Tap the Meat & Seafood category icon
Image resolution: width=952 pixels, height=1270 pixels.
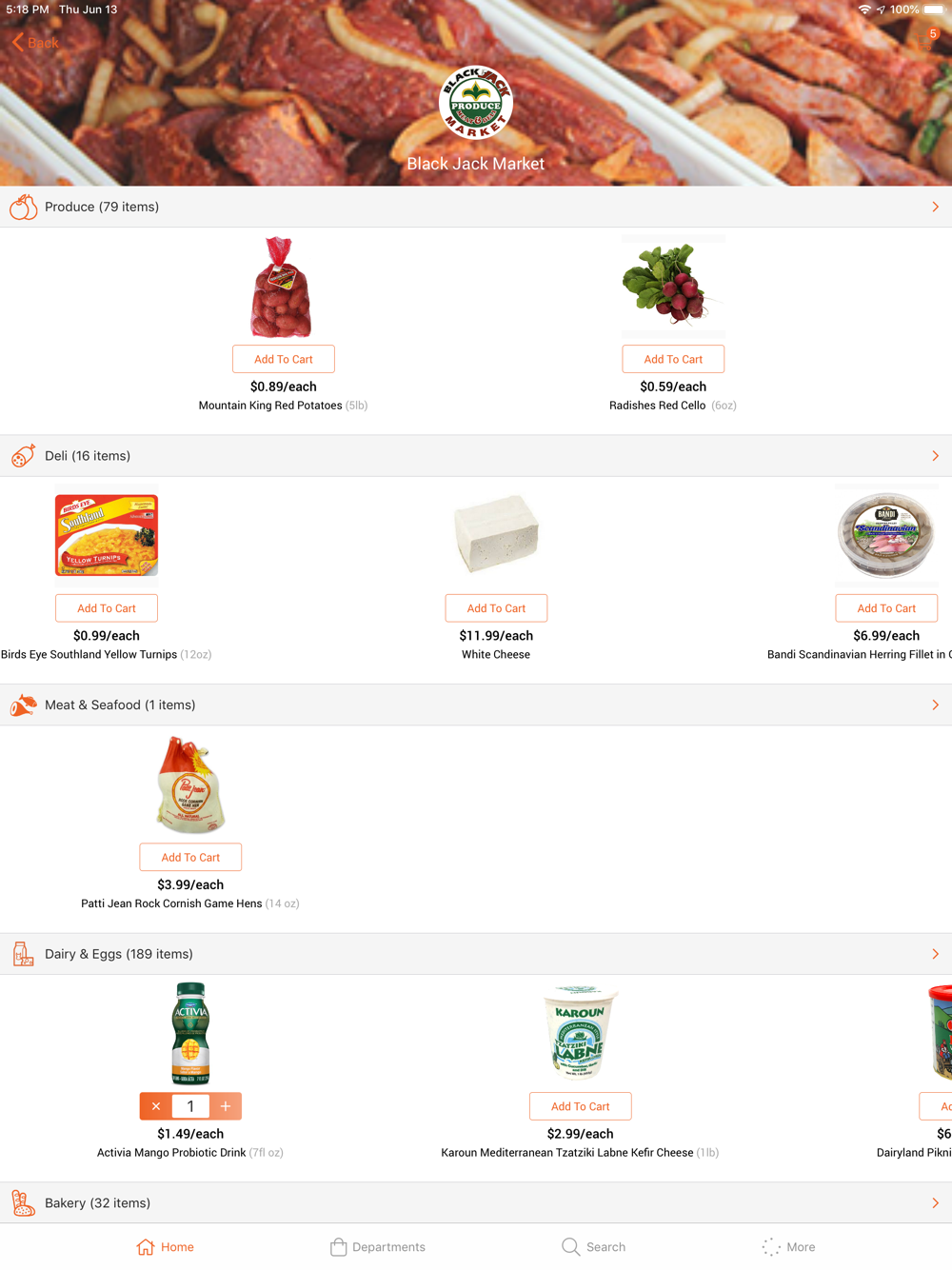click(x=23, y=705)
